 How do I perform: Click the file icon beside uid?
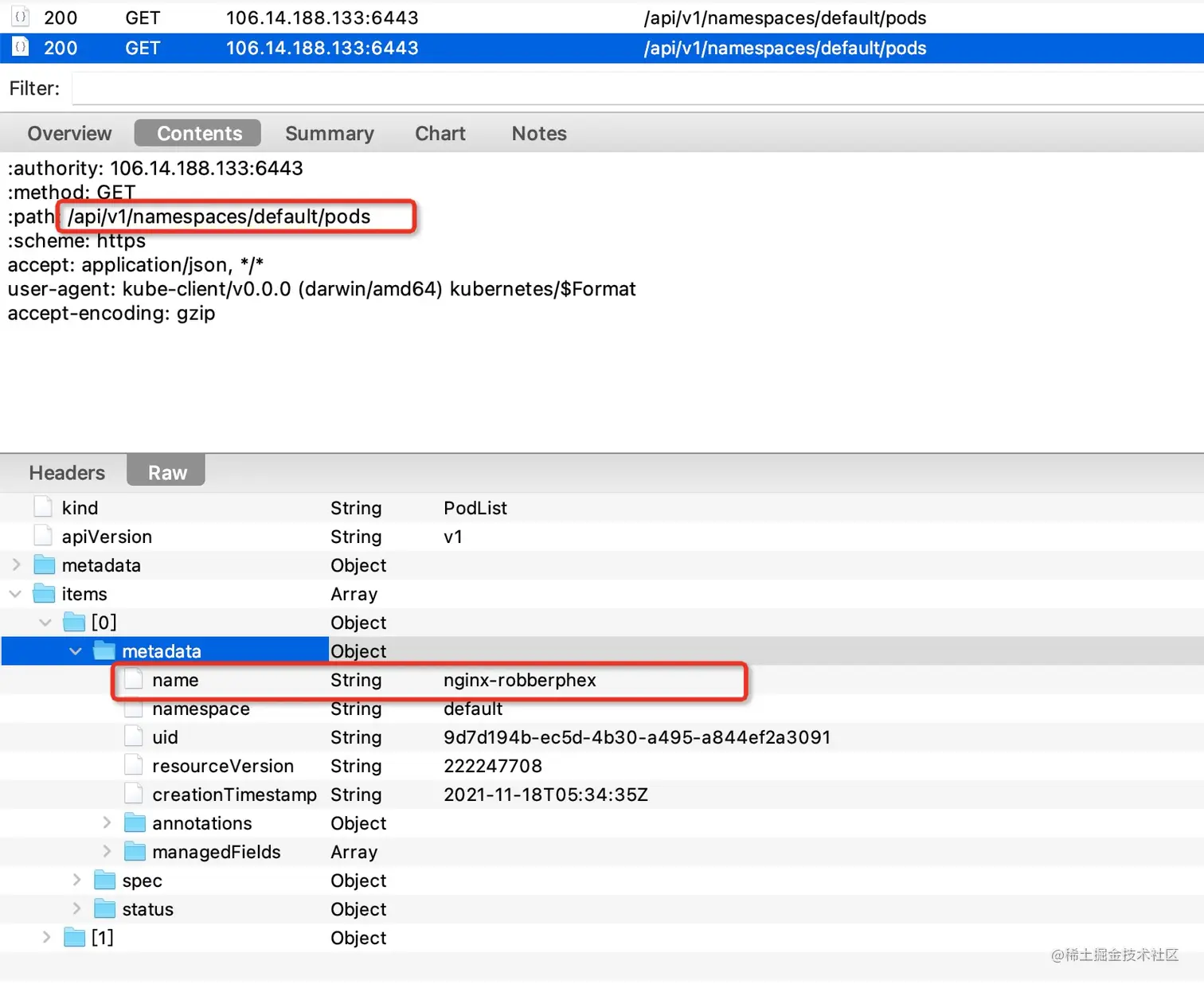point(134,736)
